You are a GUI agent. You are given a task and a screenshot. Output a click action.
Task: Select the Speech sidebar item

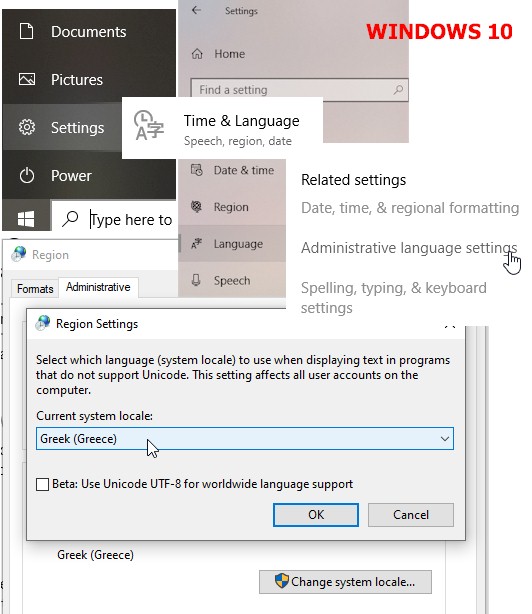click(232, 280)
